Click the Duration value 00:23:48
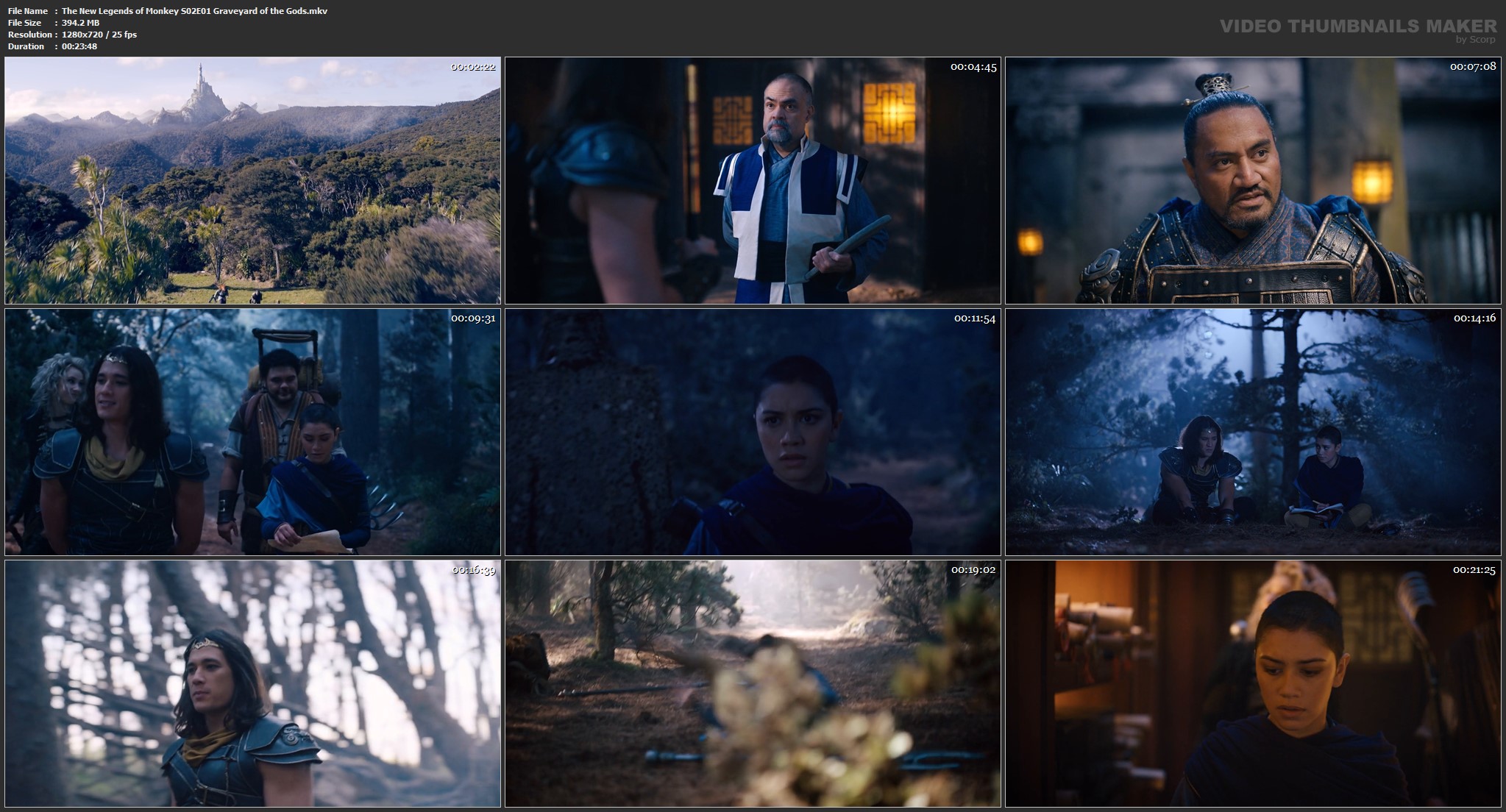 (x=79, y=46)
